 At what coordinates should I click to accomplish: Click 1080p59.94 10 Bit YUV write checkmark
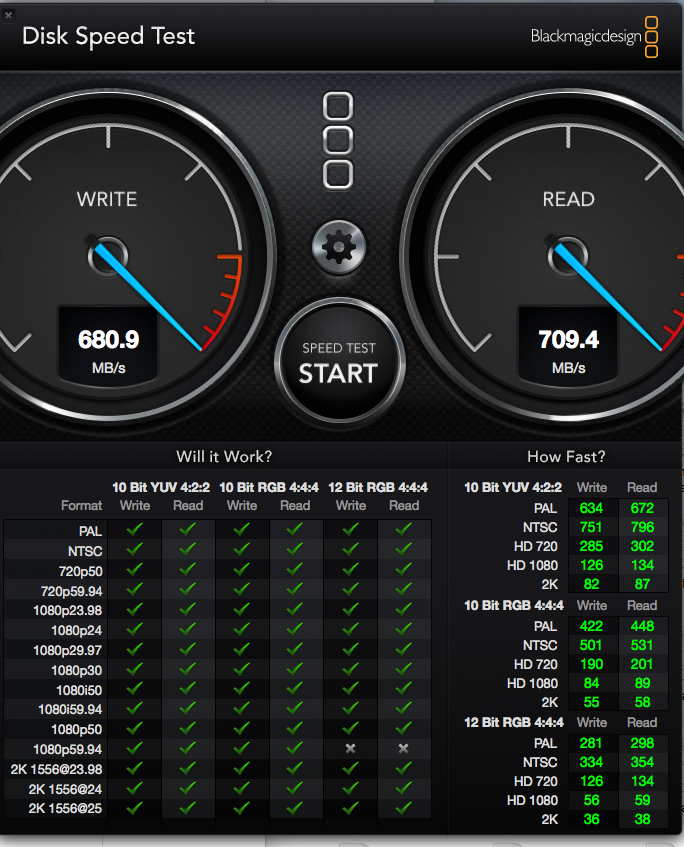coord(135,748)
